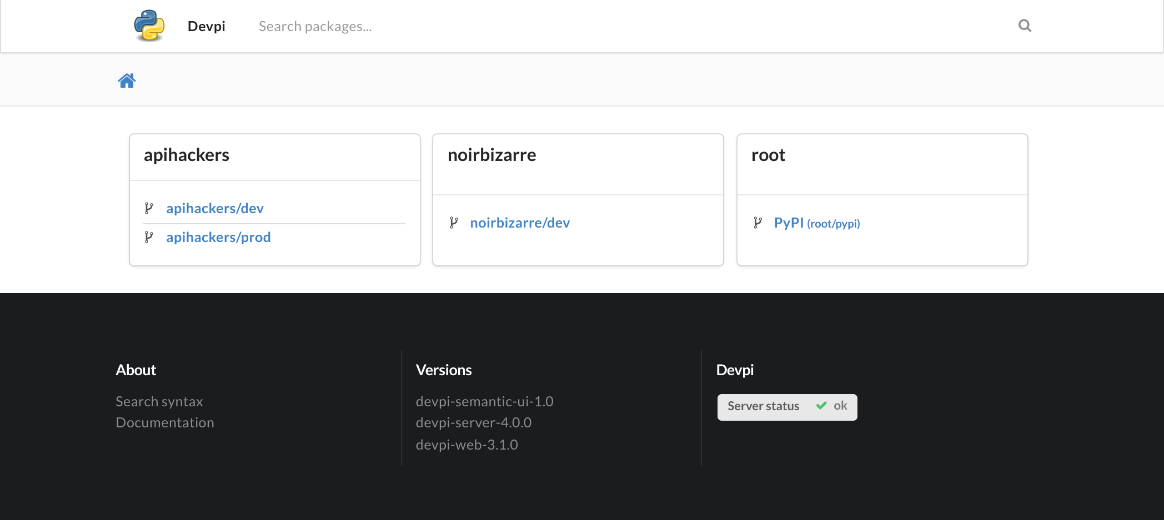Click the Python logo in the header

pos(149,25)
